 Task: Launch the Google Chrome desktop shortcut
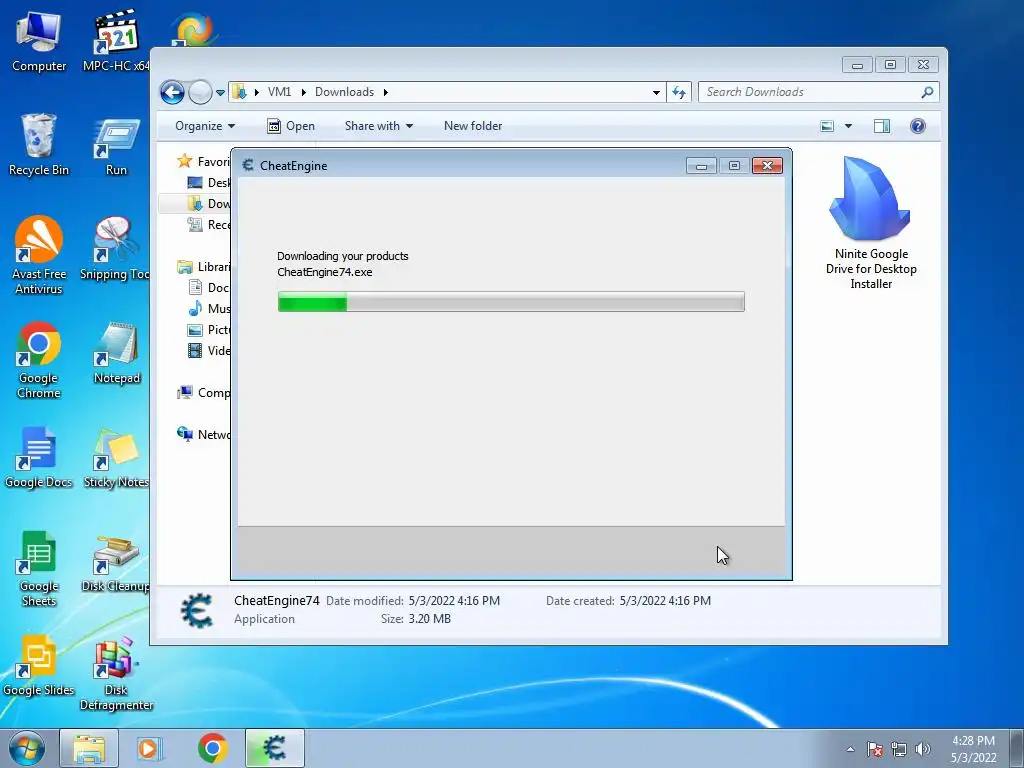39,359
